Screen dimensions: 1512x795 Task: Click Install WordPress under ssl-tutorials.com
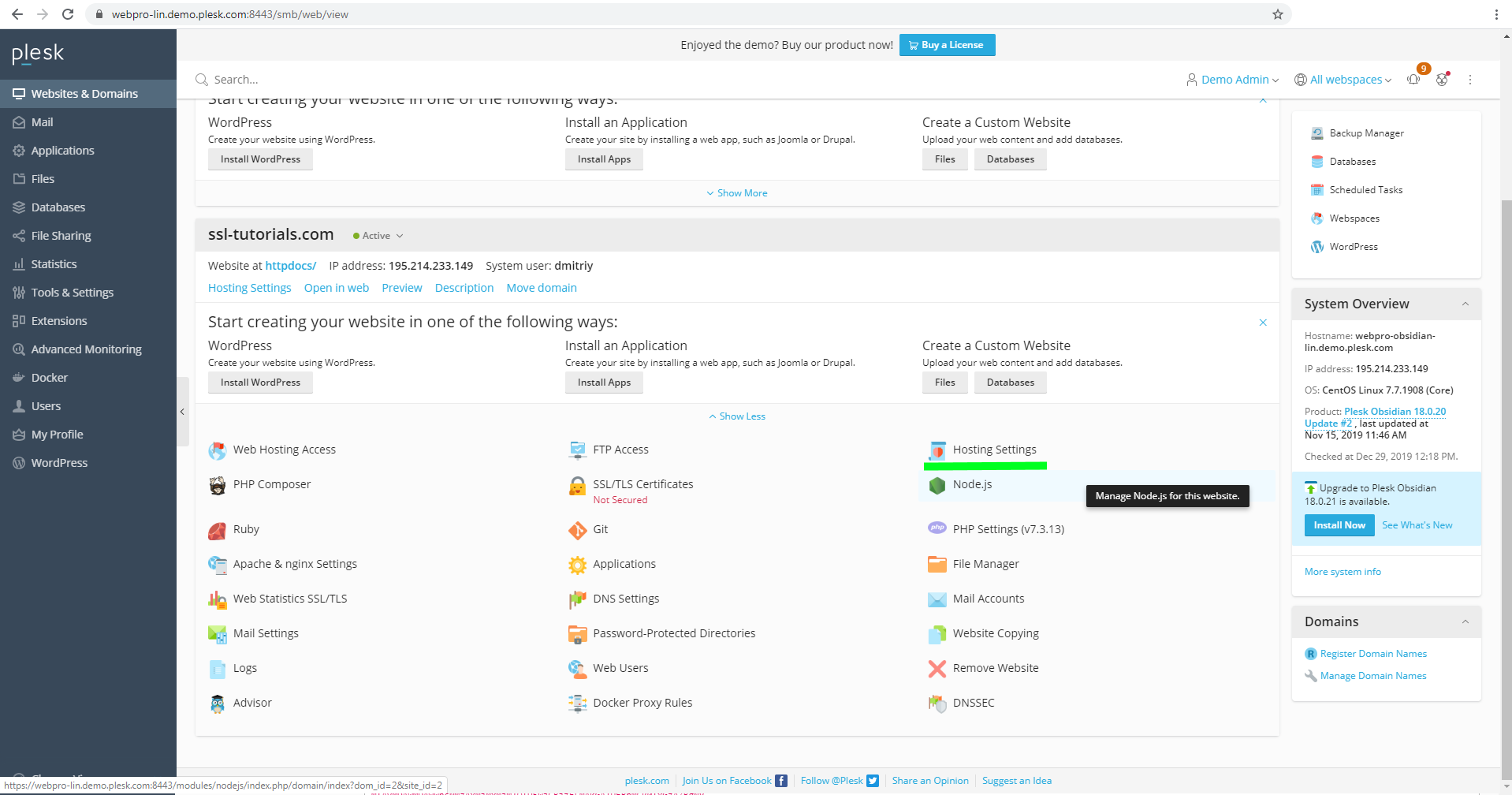click(x=260, y=383)
